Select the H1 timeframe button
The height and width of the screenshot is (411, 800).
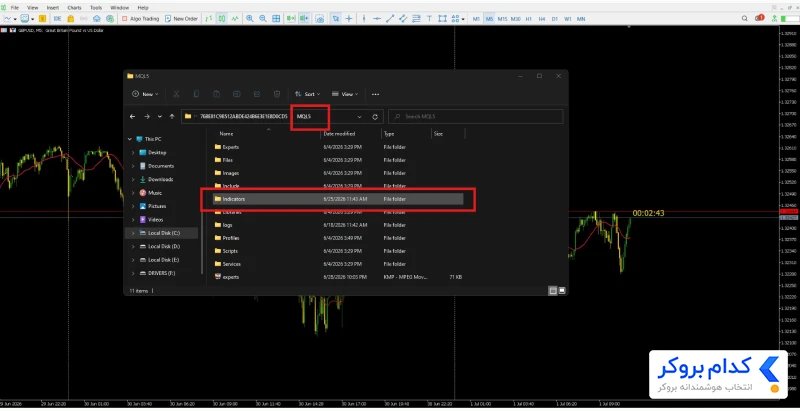tap(529, 19)
